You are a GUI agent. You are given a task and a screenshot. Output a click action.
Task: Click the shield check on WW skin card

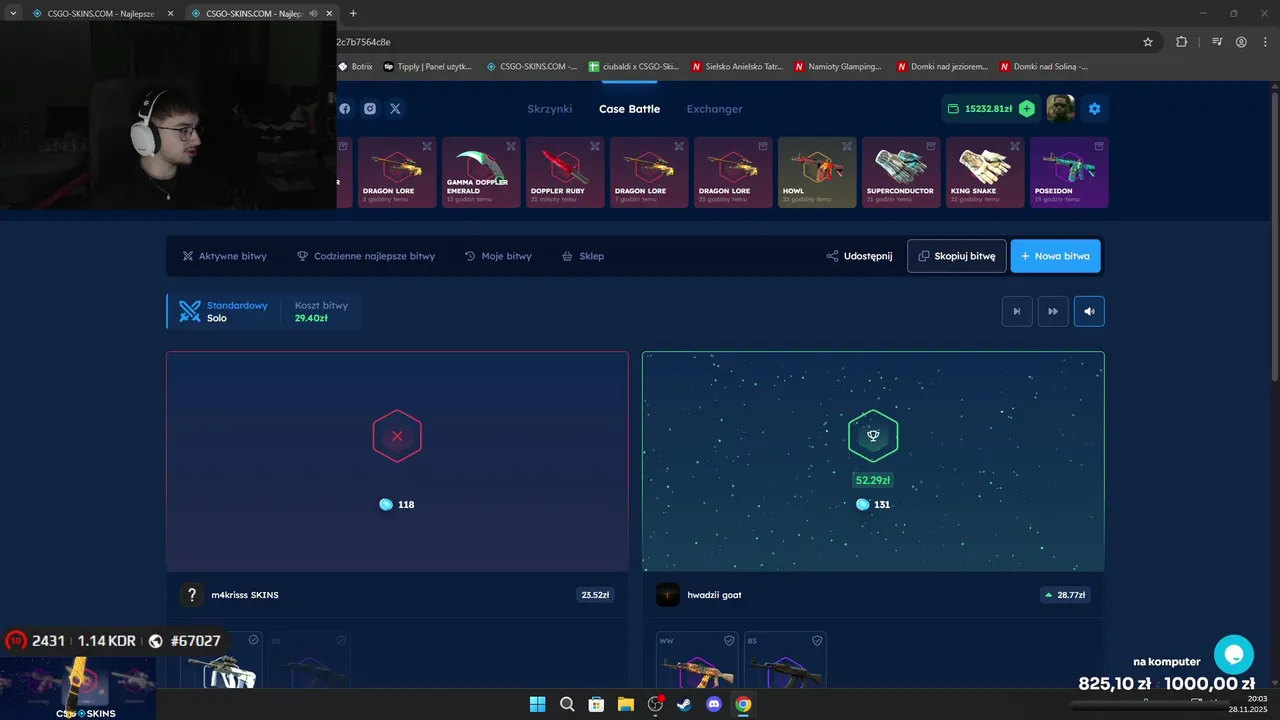tap(729, 640)
